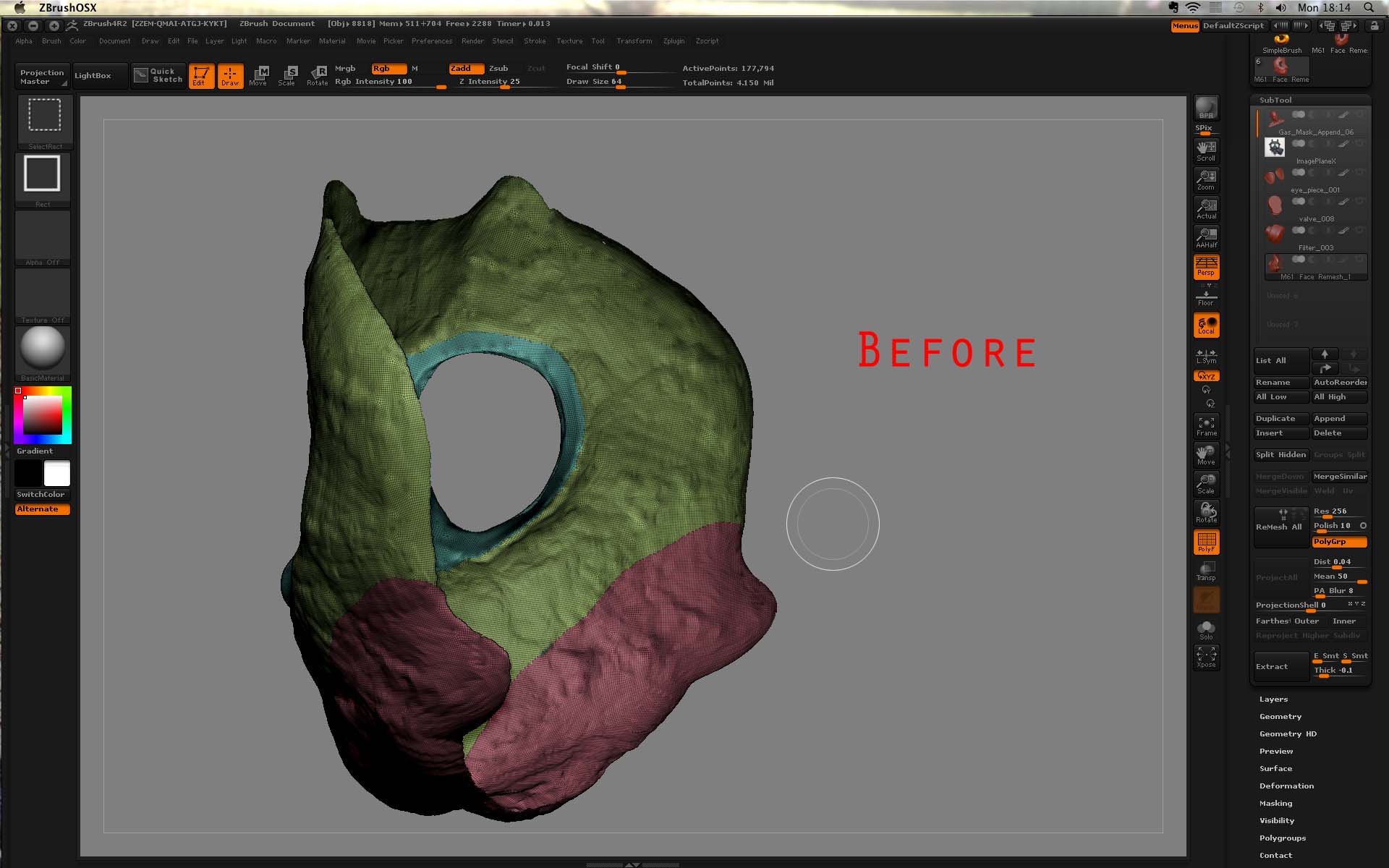Image resolution: width=1389 pixels, height=868 pixels.
Task: Click the BPR render button
Action: [1206, 109]
